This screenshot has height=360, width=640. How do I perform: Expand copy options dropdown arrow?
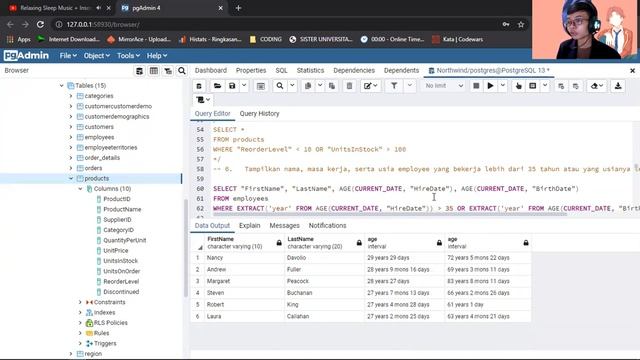click(320, 86)
